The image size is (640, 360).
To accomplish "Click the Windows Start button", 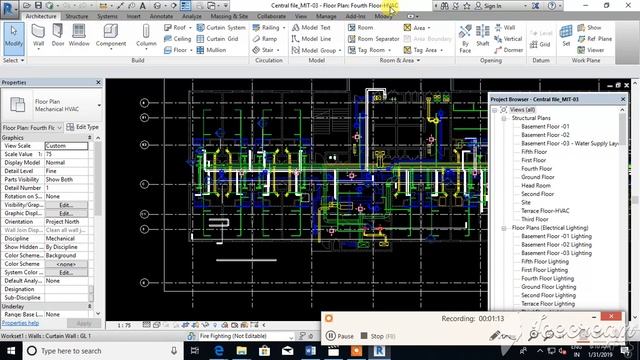I will pos(11,351).
